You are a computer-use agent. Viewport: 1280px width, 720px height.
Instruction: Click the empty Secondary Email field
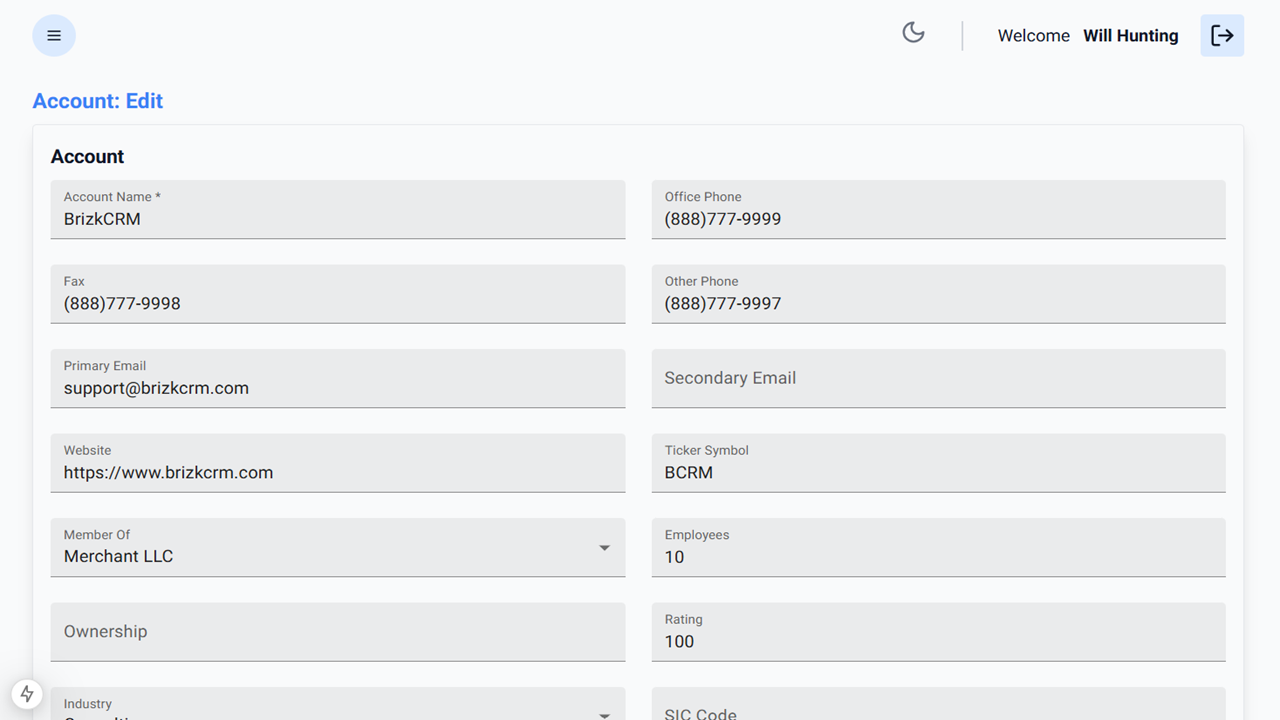938,378
